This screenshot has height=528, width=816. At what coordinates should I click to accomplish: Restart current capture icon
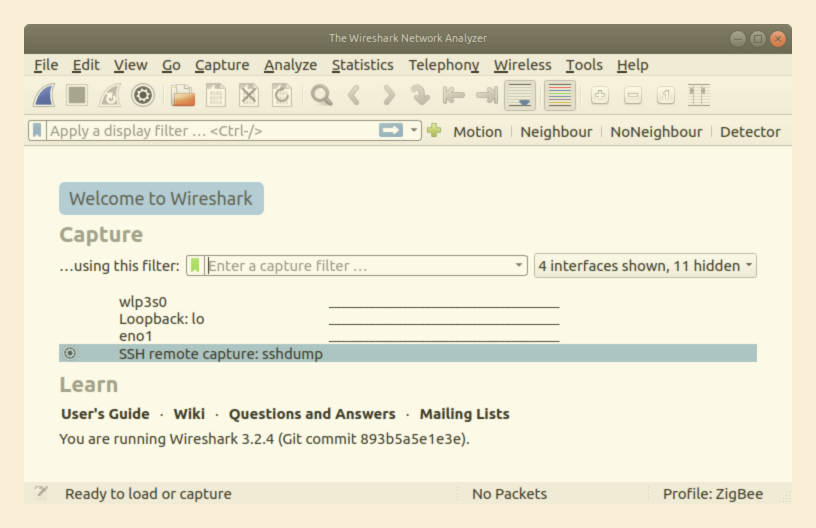coord(110,96)
